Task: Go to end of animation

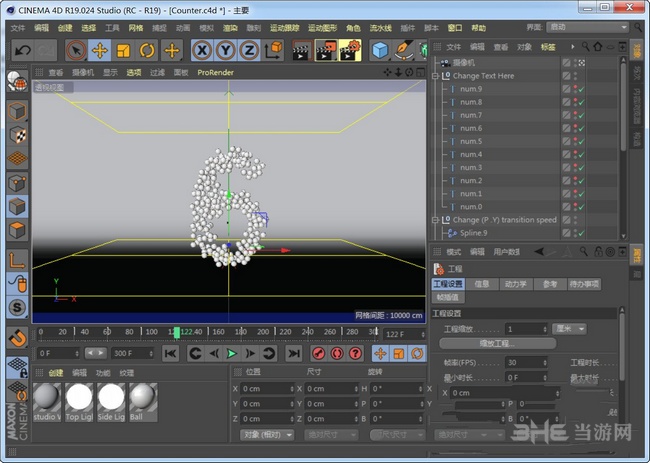Action: point(294,354)
